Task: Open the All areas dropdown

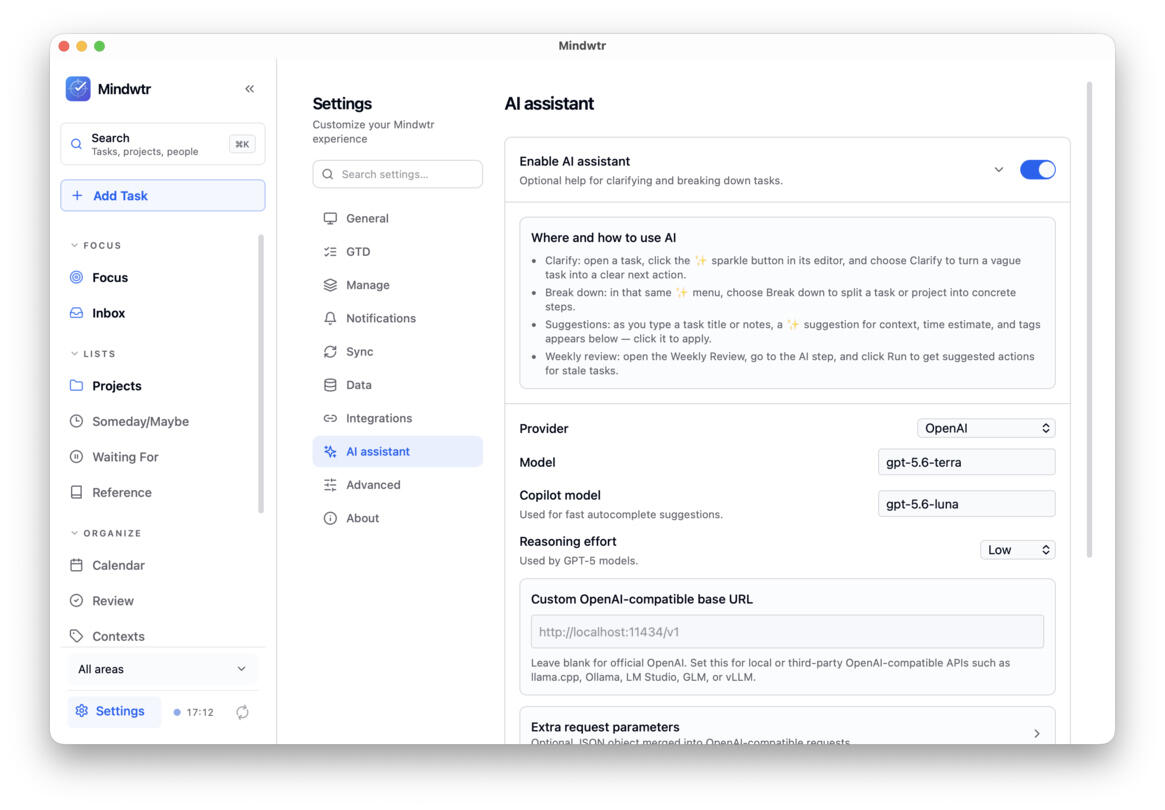Action: pyautogui.click(x=162, y=669)
